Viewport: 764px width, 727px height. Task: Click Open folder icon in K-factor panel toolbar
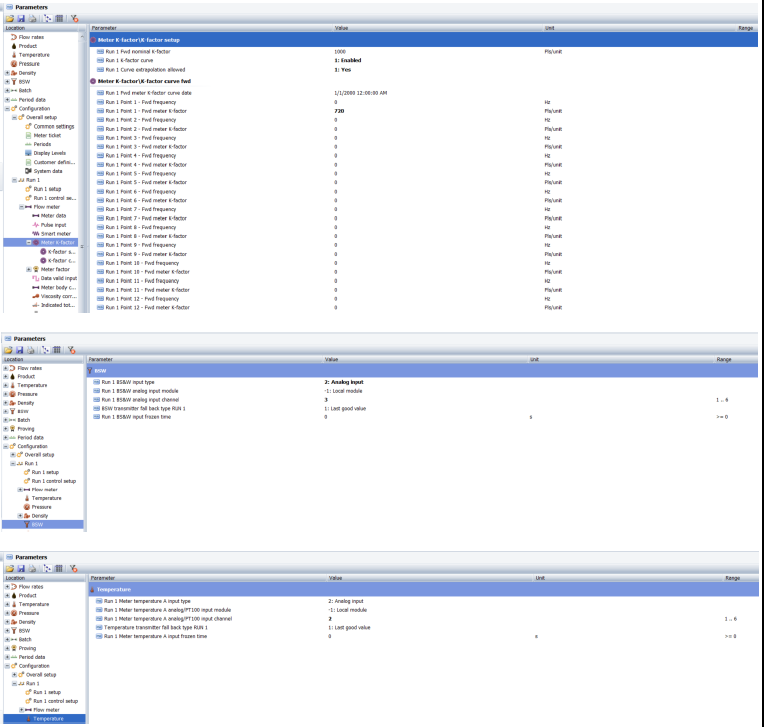click(9, 19)
